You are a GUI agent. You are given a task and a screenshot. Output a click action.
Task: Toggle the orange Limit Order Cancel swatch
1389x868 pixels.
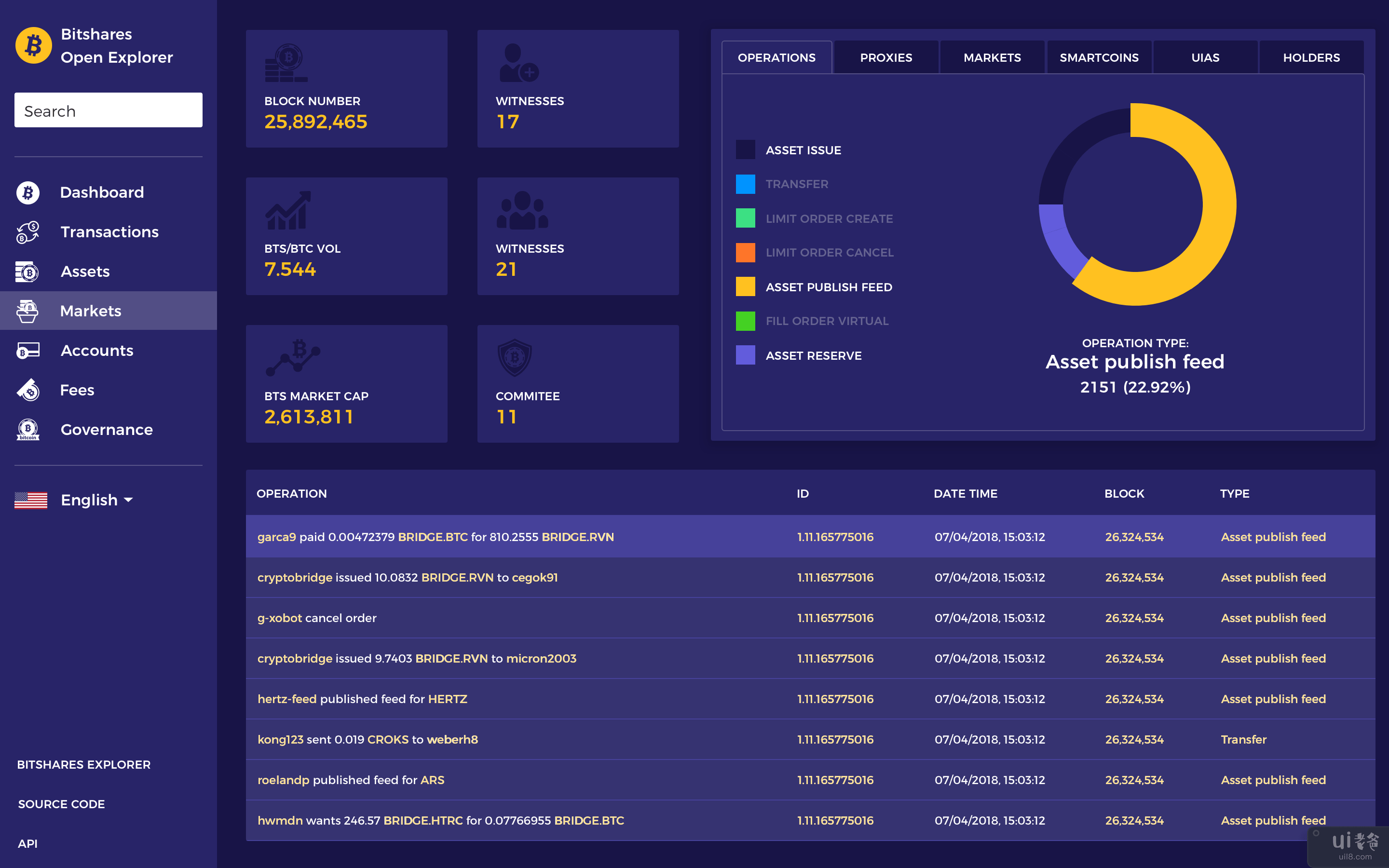click(746, 253)
